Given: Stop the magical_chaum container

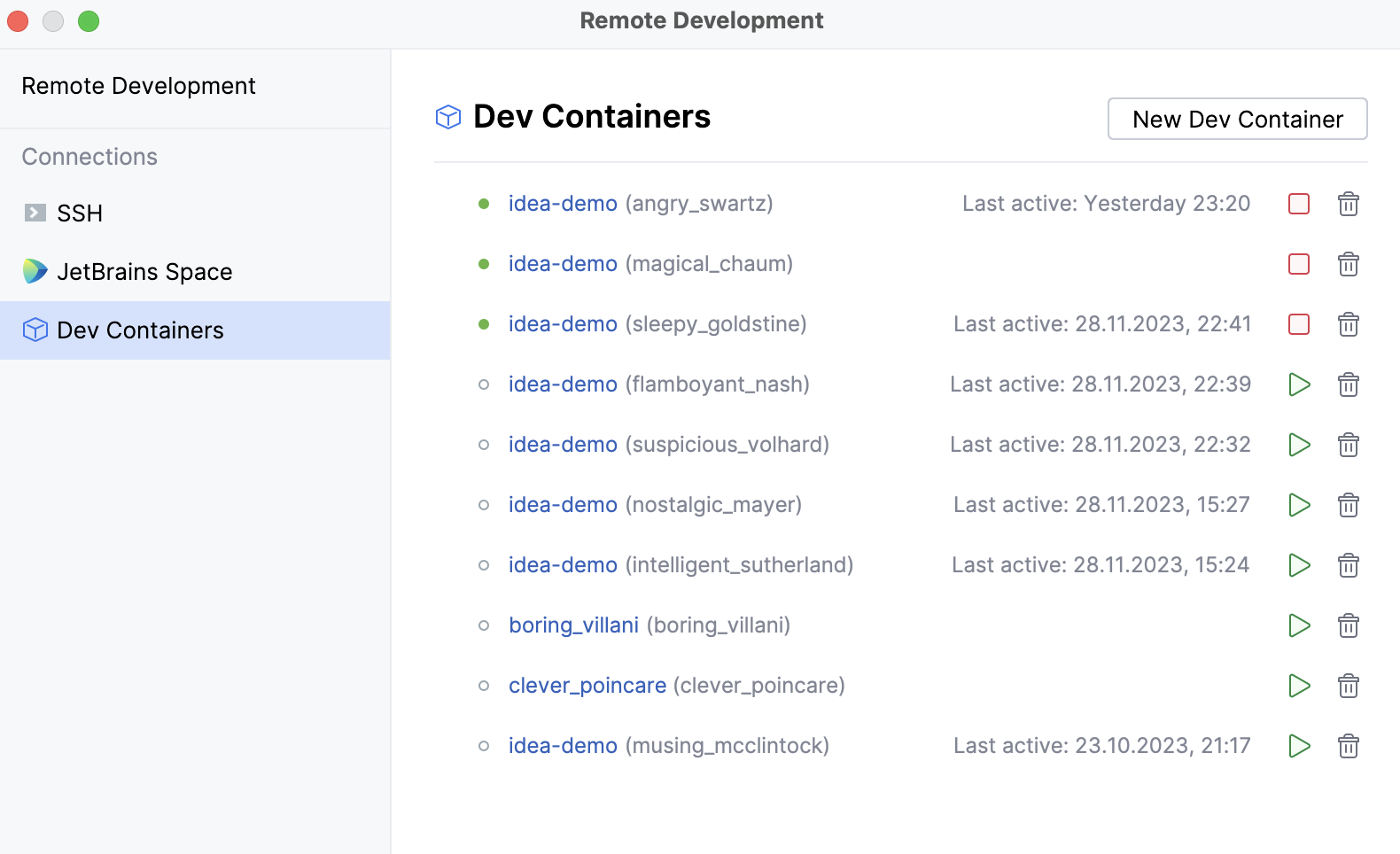Looking at the screenshot, I should (x=1299, y=264).
